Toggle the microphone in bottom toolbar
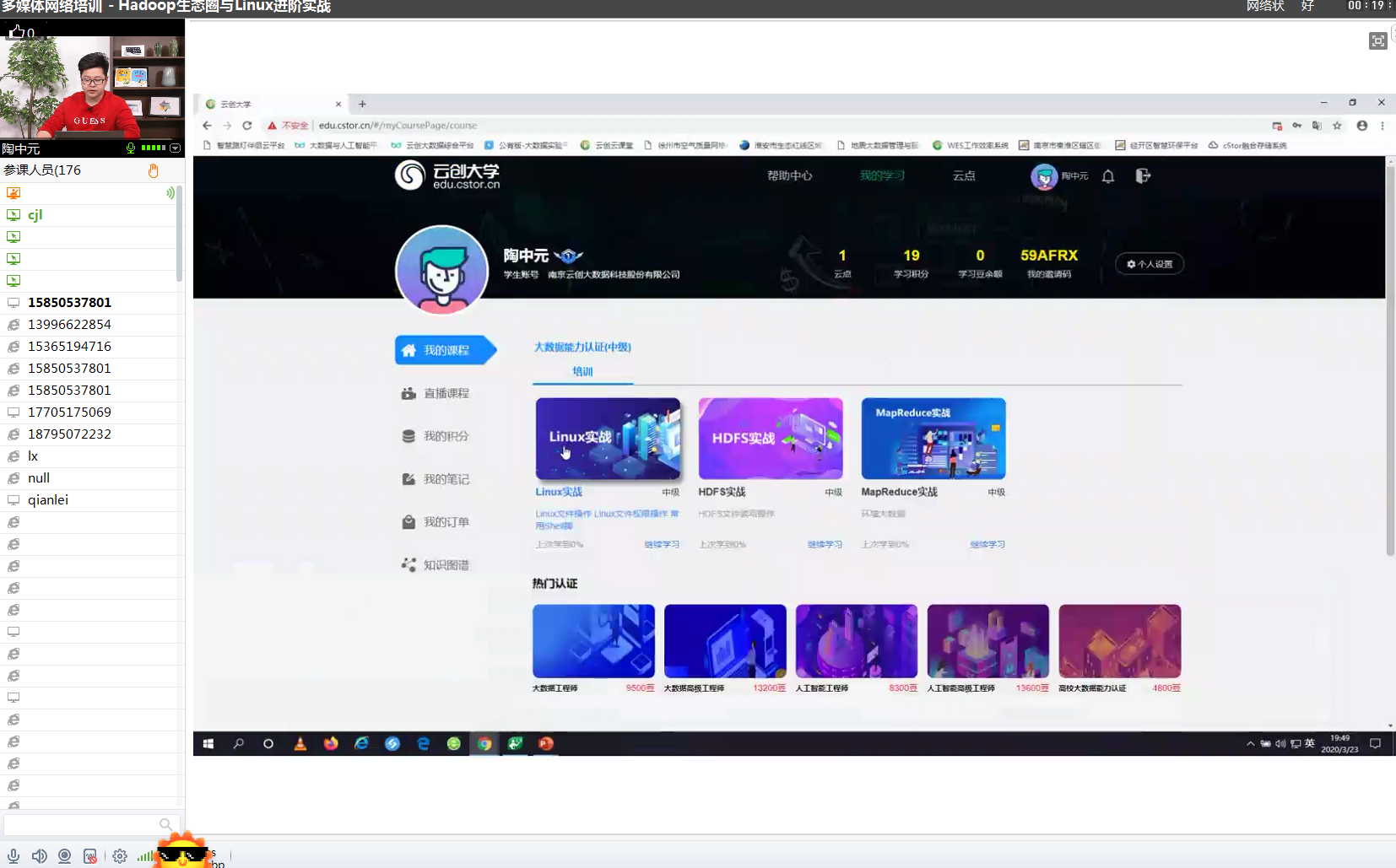 (14, 855)
